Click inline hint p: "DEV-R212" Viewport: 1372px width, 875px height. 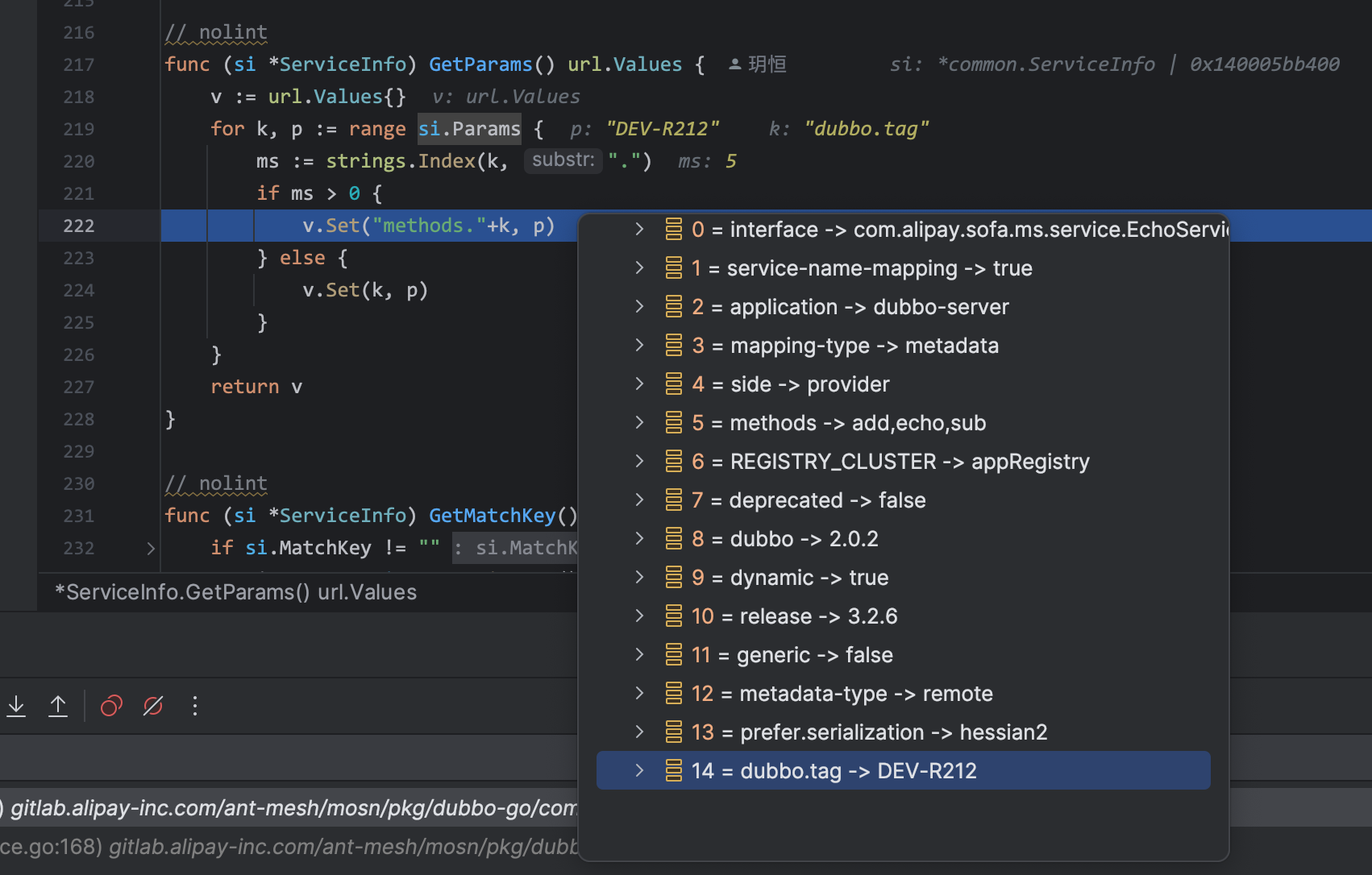[644, 129]
